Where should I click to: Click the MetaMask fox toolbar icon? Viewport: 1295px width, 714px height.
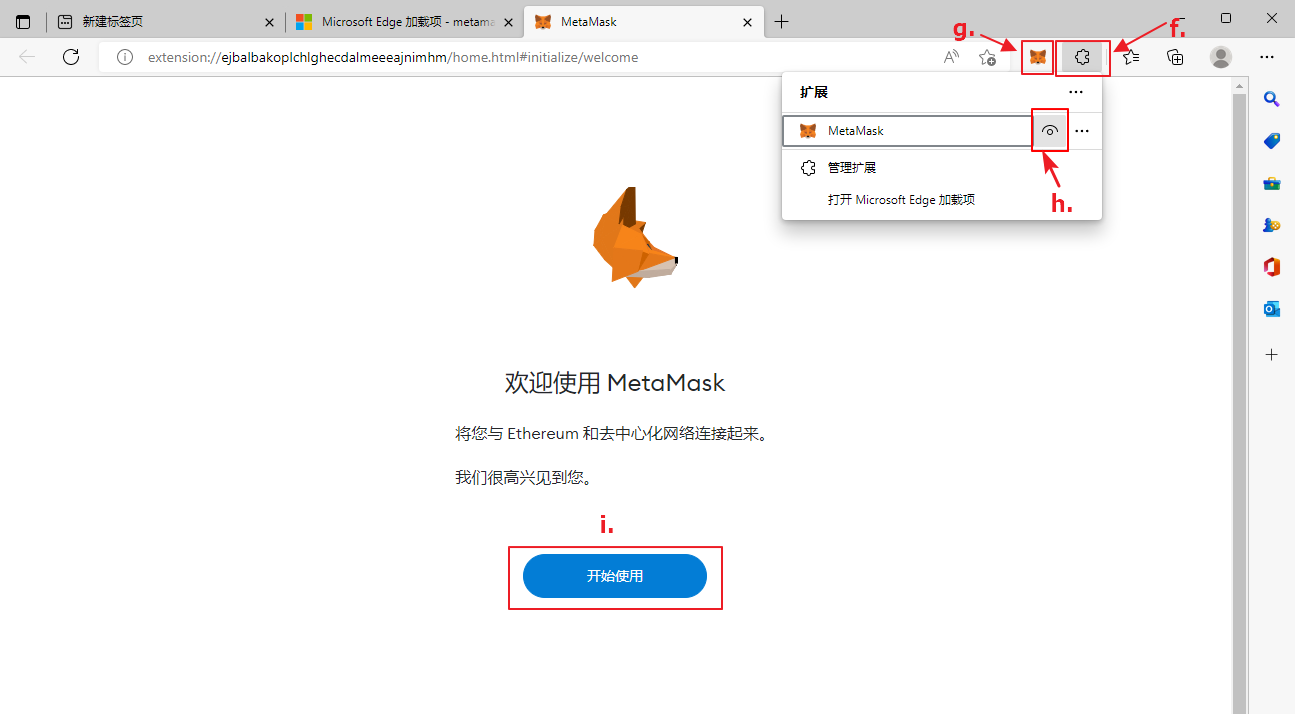[x=1038, y=57]
